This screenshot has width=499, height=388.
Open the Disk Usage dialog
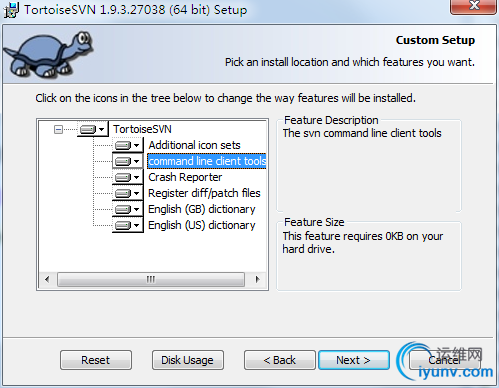(188, 360)
